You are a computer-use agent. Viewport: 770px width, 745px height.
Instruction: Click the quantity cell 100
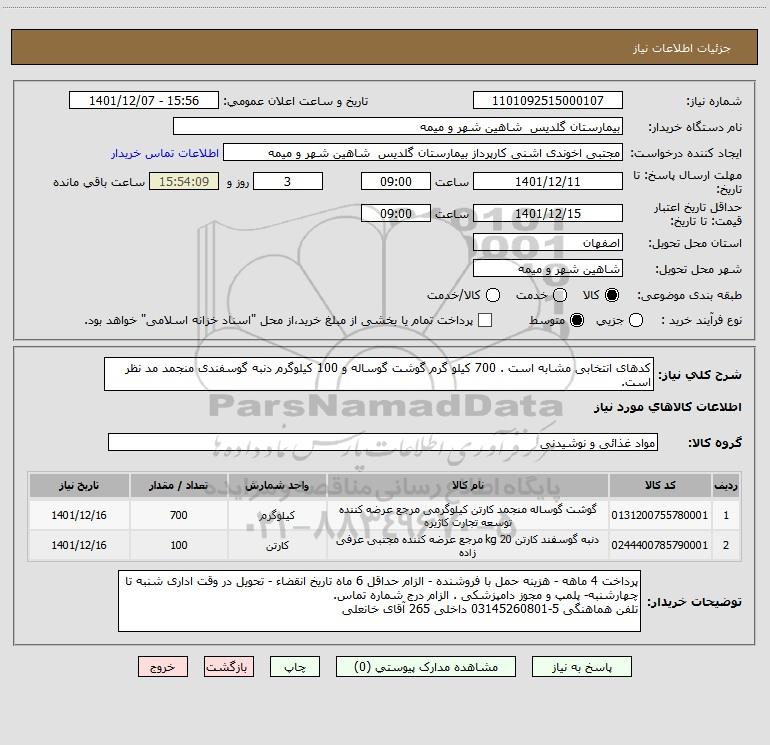tap(179, 545)
